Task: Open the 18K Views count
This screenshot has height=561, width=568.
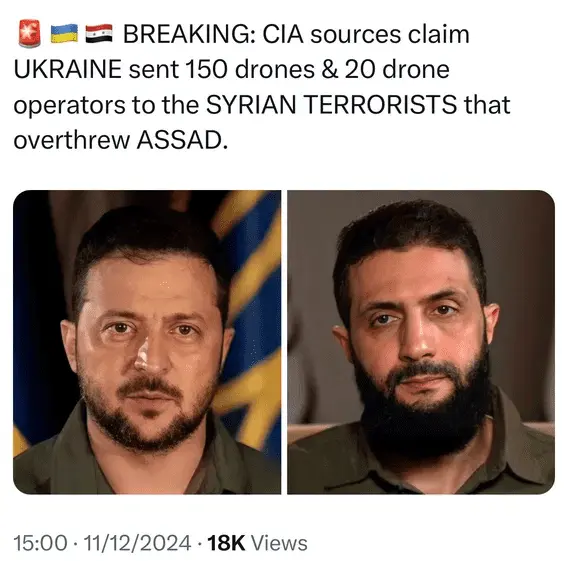Action: [x=258, y=543]
